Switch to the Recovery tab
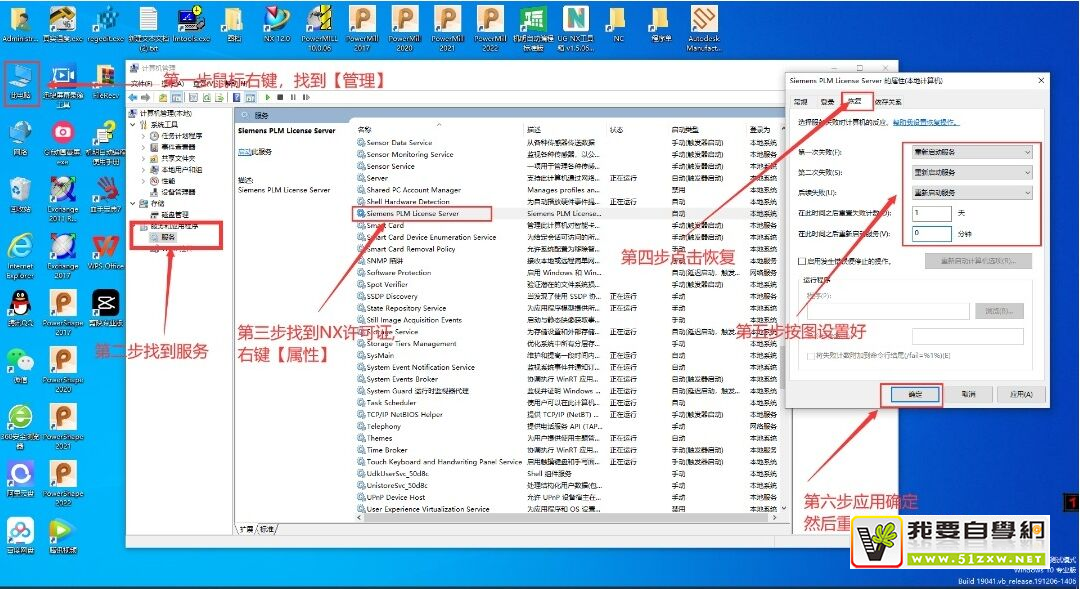The height and width of the screenshot is (589, 1080). 855,102
